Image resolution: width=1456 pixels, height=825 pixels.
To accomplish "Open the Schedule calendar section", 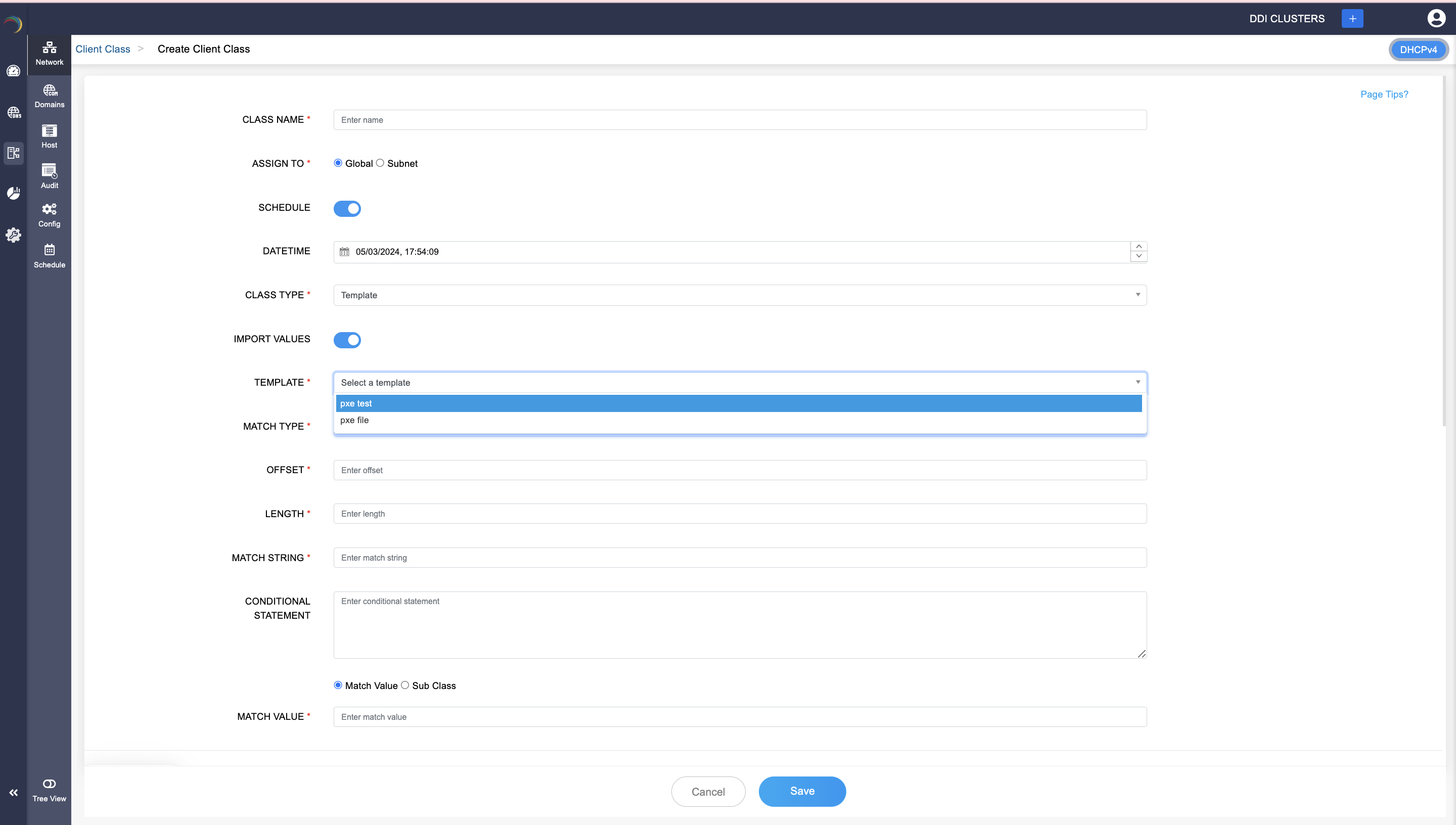I will tap(49, 256).
